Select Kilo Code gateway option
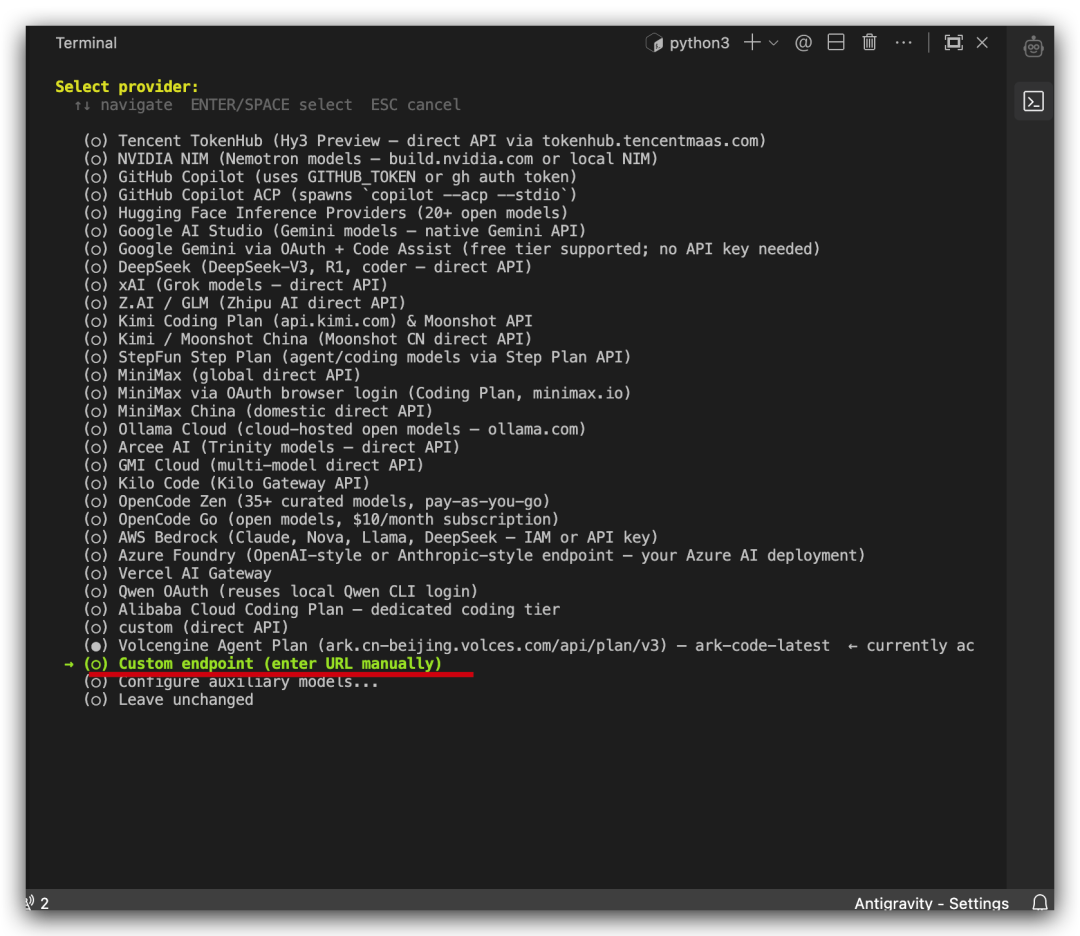1080x936 pixels. [227, 483]
